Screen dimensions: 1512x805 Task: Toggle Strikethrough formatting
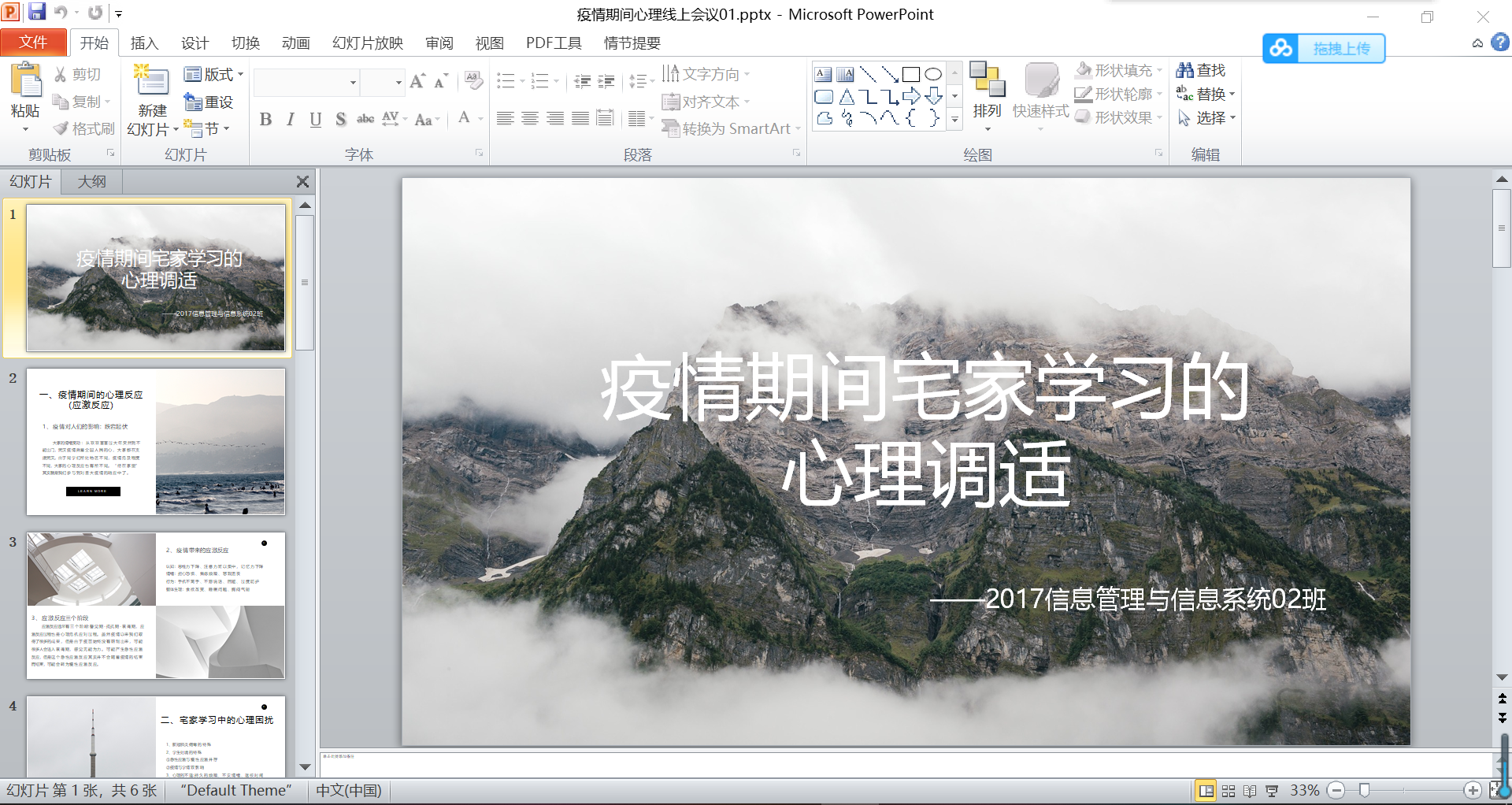tap(365, 119)
